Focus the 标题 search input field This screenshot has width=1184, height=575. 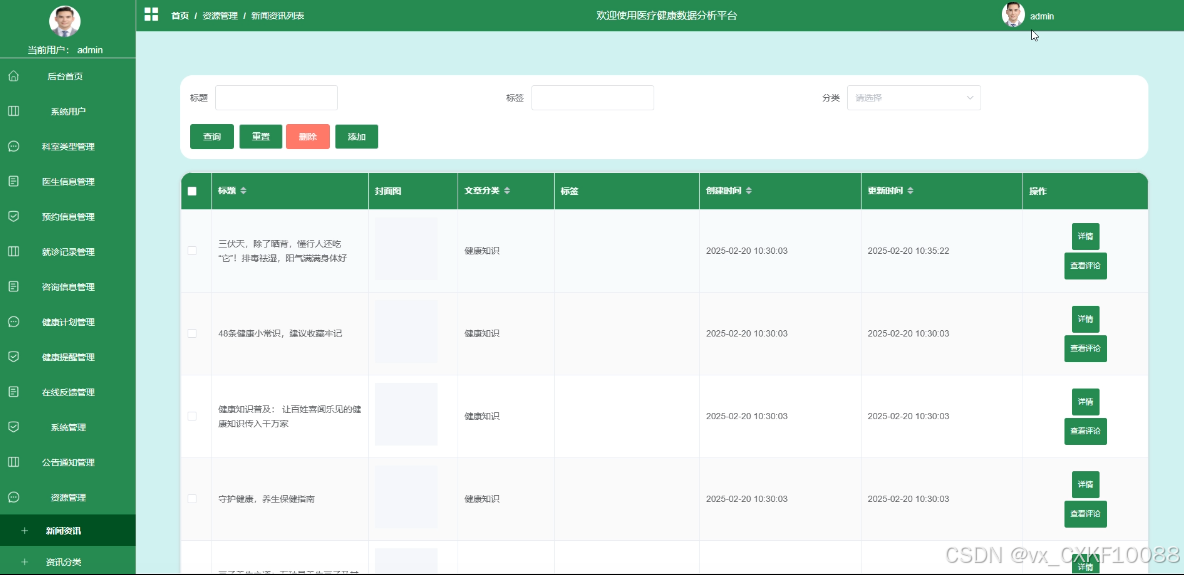tap(276, 97)
